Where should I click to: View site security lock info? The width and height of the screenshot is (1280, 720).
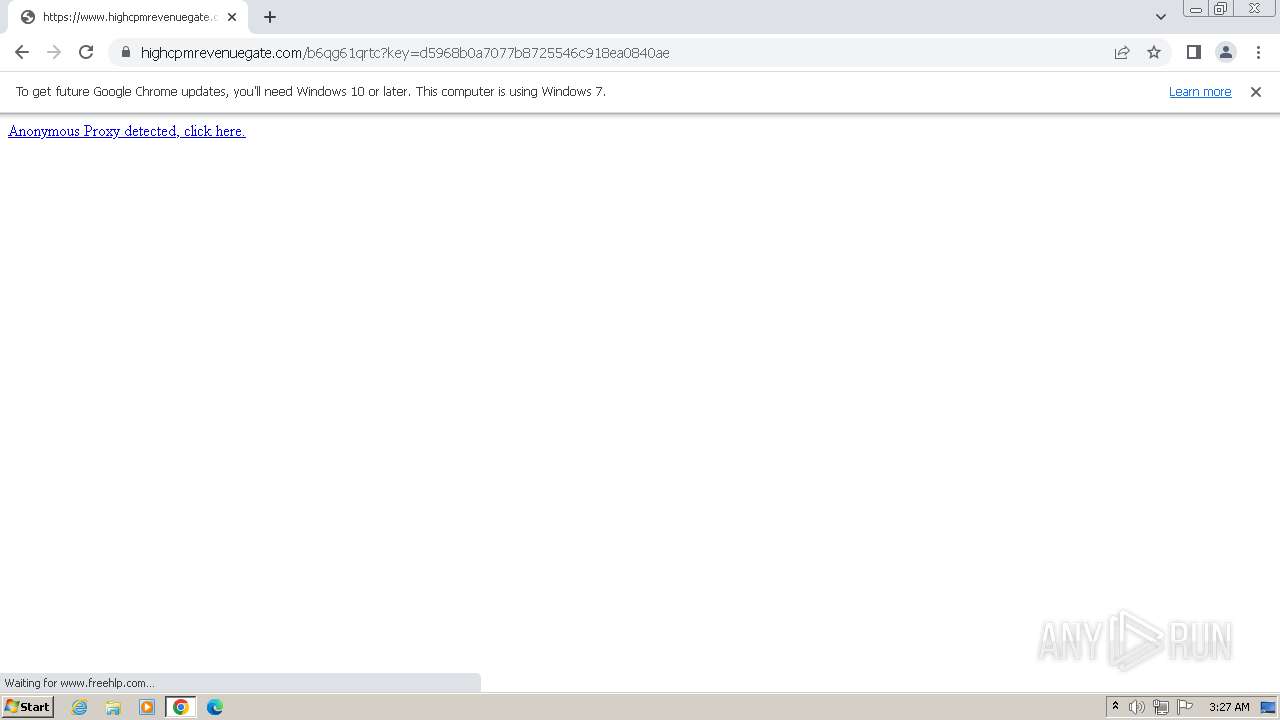click(x=126, y=52)
